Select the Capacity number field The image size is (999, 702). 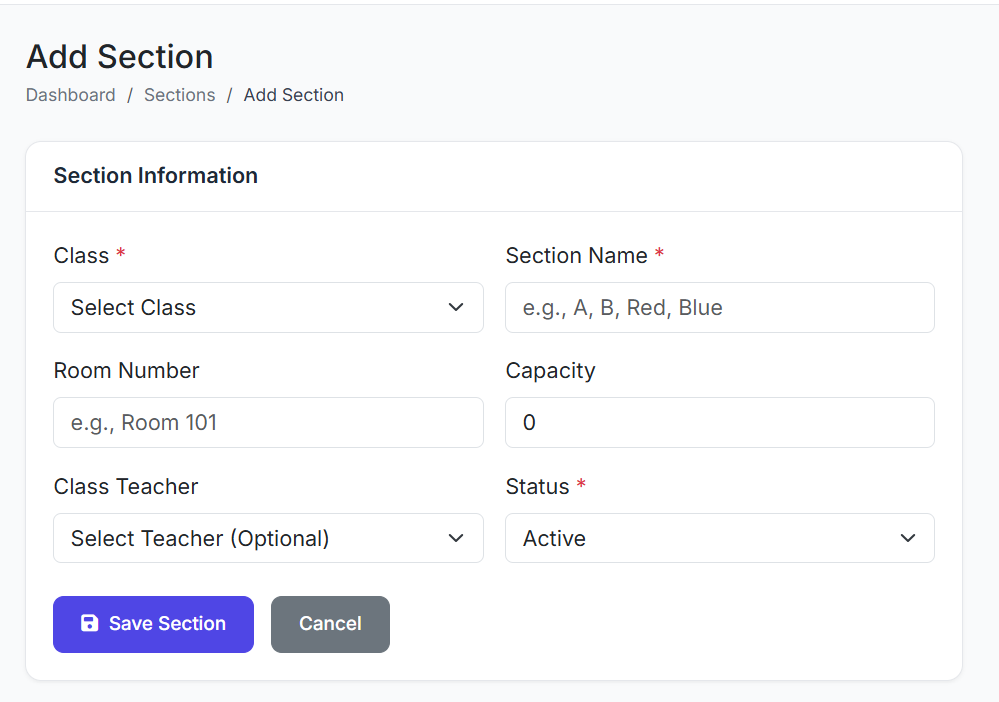pyautogui.click(x=719, y=422)
